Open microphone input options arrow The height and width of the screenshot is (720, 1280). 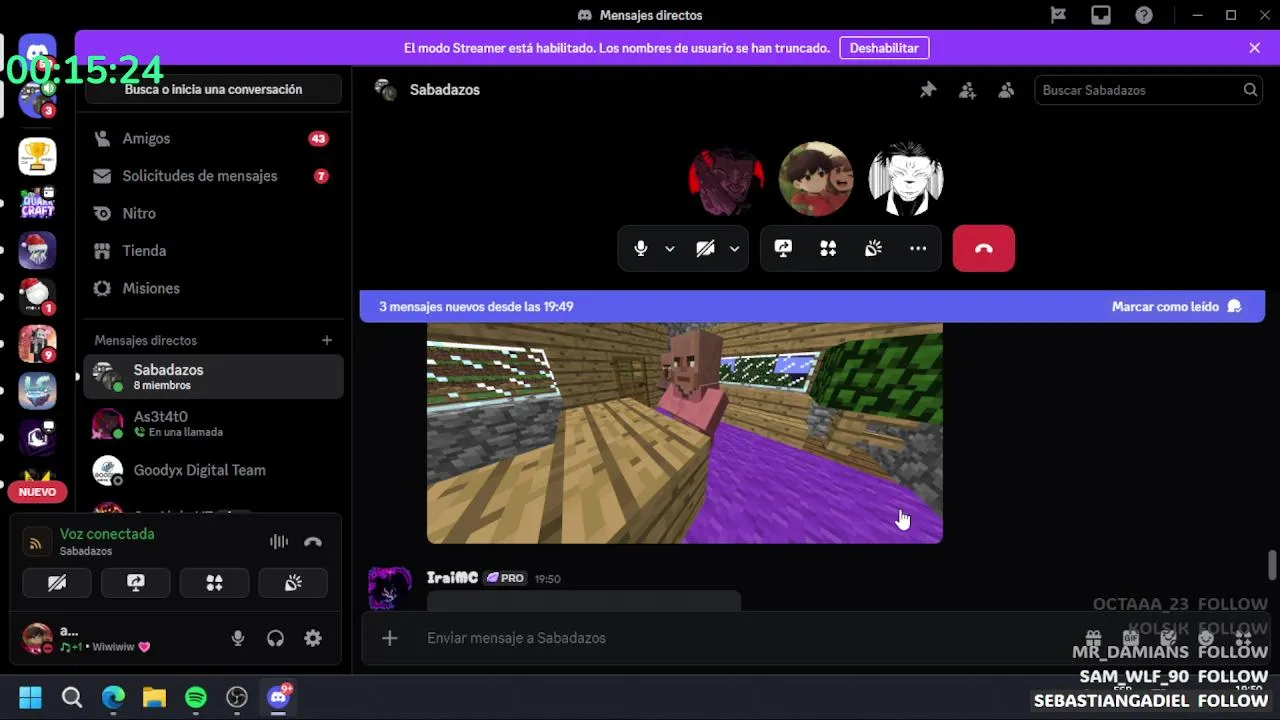(x=670, y=249)
